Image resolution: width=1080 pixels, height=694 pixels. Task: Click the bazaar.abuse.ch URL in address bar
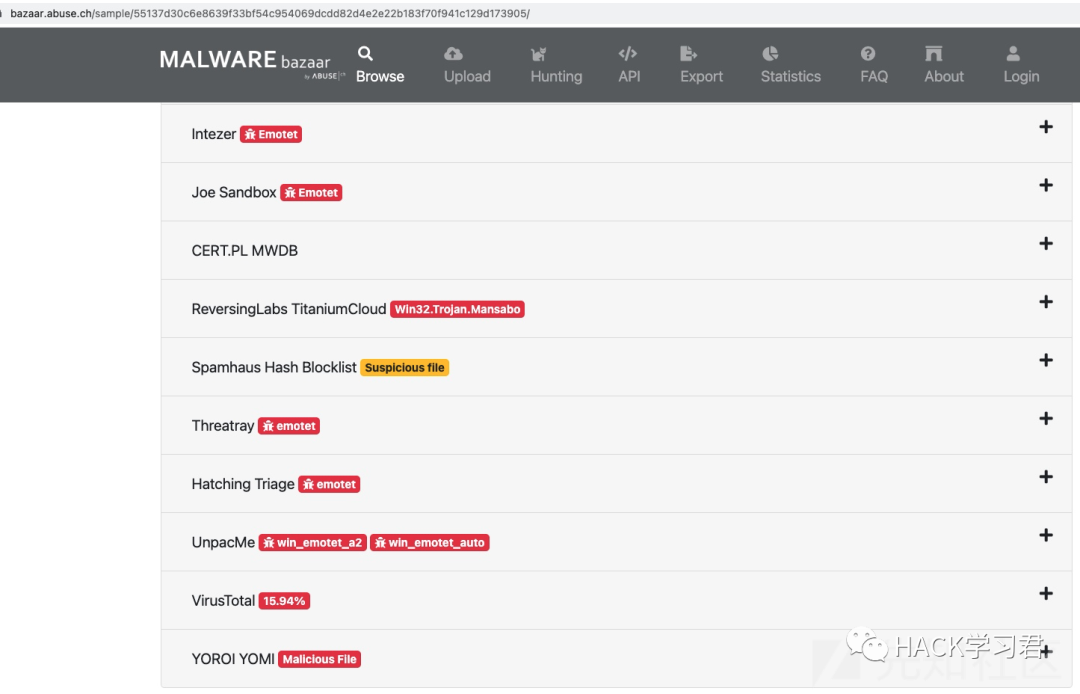click(x=269, y=13)
